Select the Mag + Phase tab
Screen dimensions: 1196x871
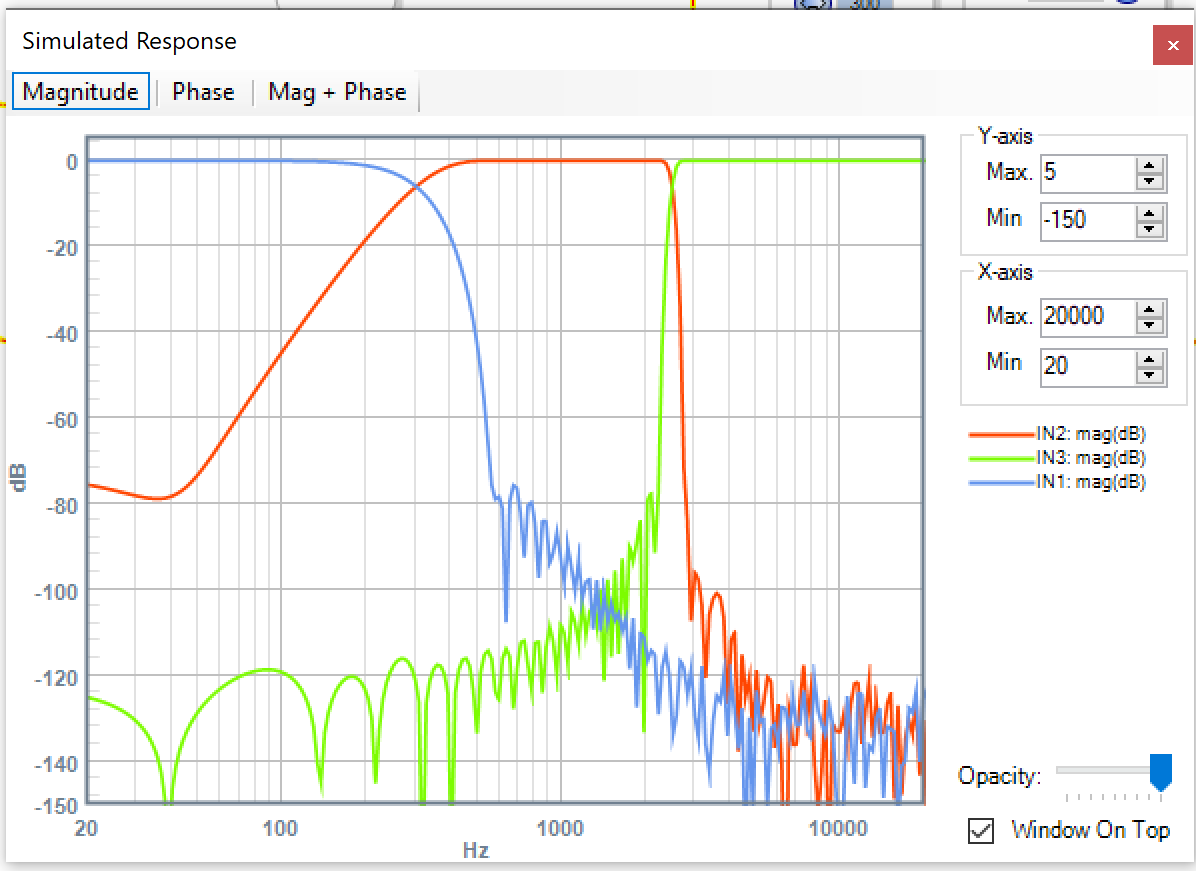tap(337, 92)
